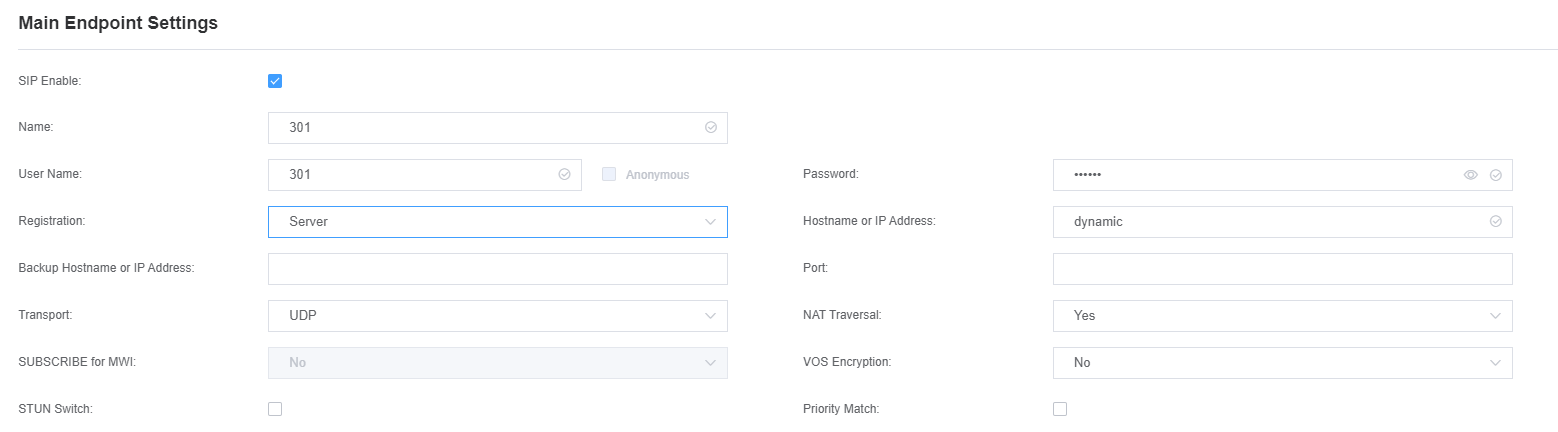Viewport: 1558px width, 432px height.
Task: Click the Priority Match label
Action: click(841, 409)
